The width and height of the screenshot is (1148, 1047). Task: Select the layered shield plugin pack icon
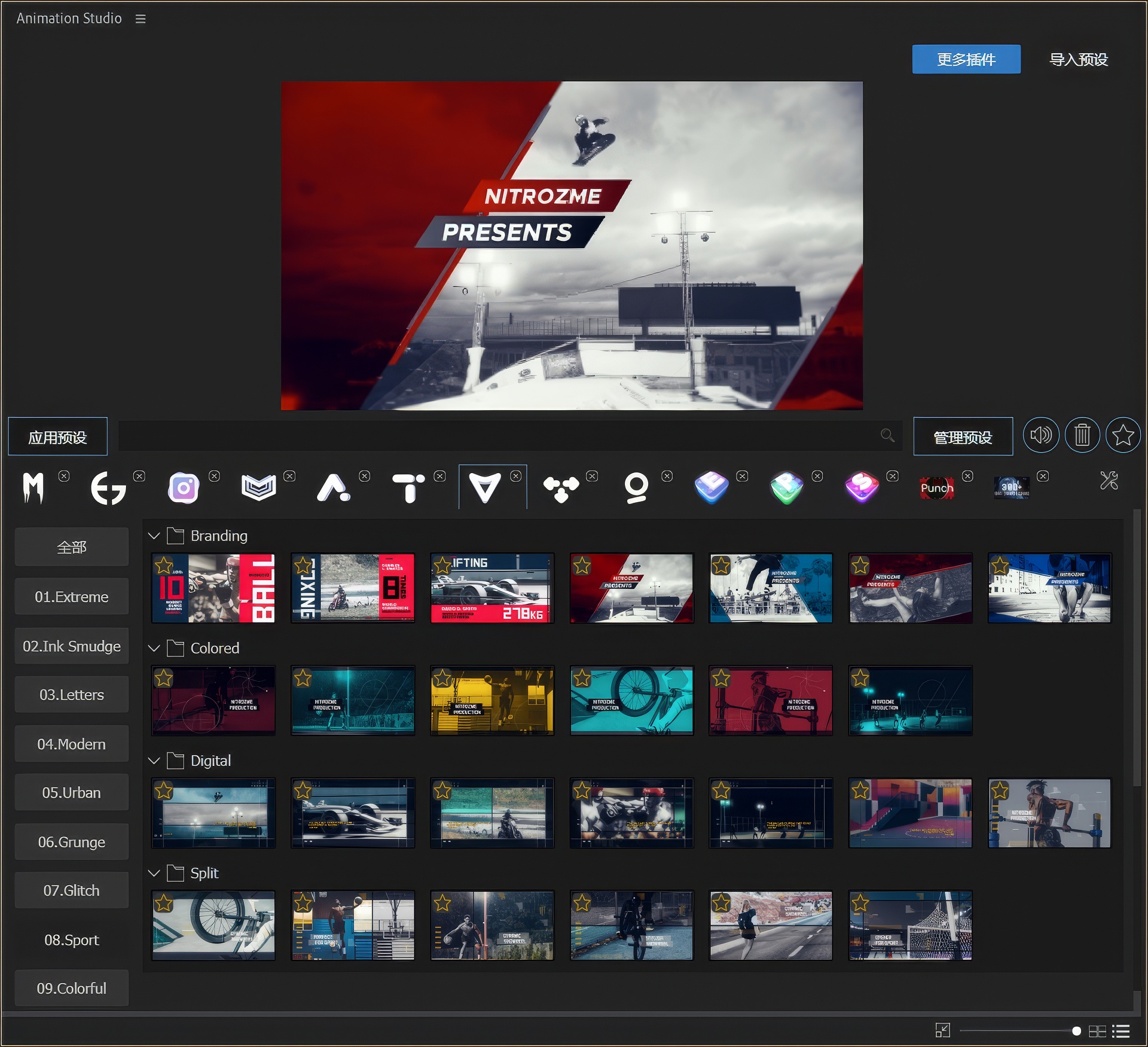[x=258, y=488]
